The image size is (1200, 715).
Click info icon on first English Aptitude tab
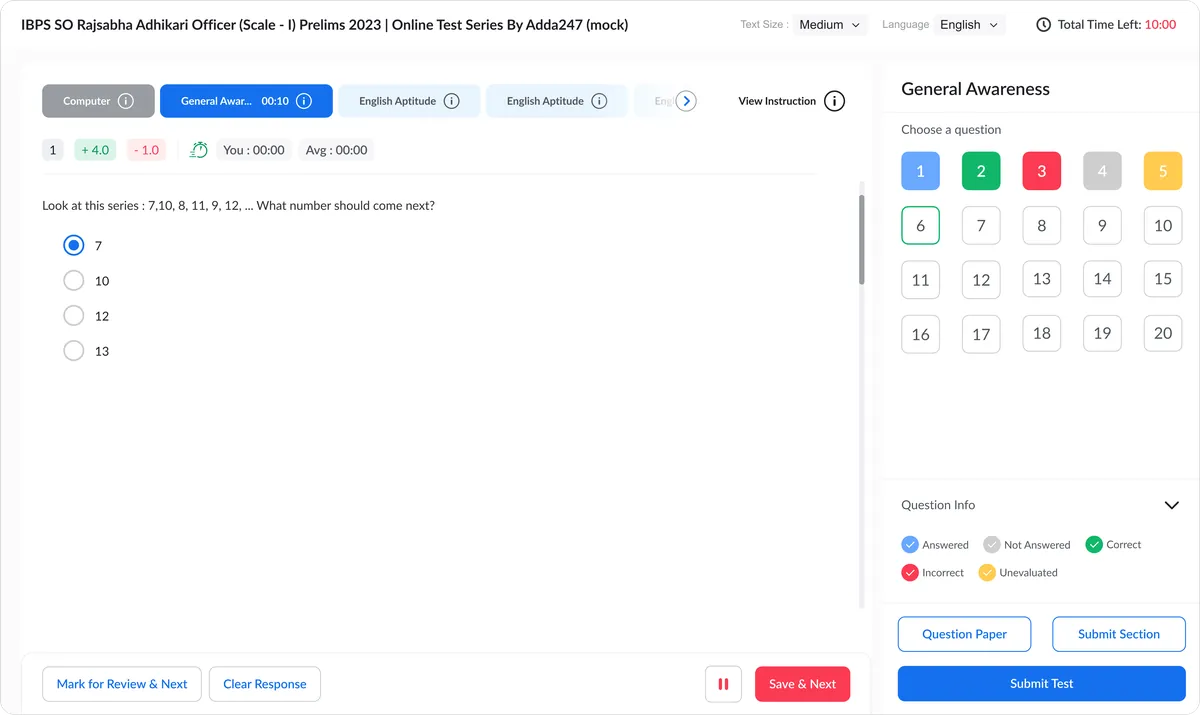[x=451, y=101]
